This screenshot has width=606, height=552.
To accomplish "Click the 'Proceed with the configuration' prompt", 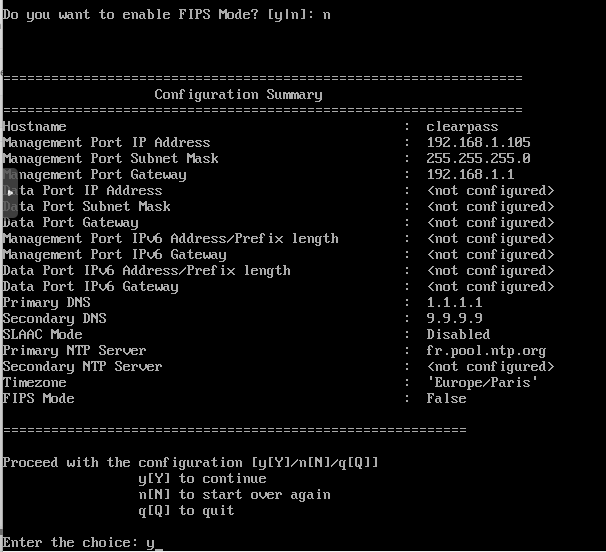I will click(x=190, y=463).
